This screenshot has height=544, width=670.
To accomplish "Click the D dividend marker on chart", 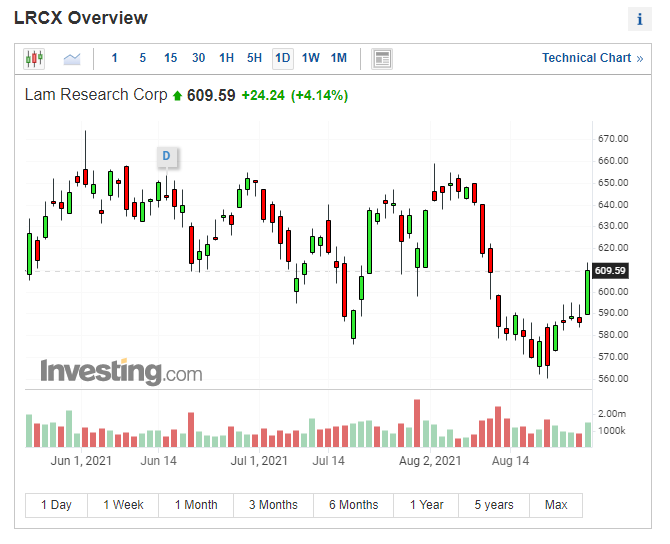I will point(167,156).
